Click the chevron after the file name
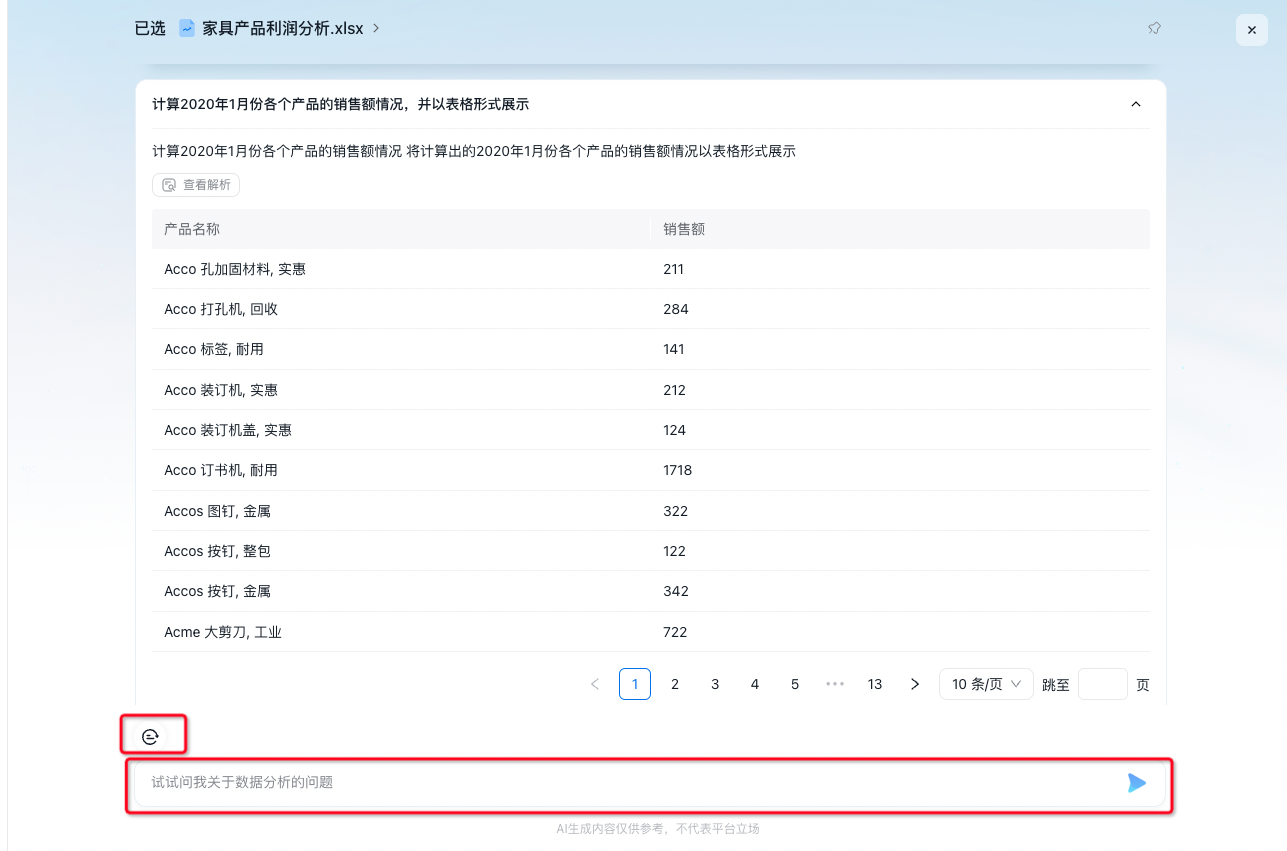Viewport: 1287px width, 851px height. click(376, 29)
